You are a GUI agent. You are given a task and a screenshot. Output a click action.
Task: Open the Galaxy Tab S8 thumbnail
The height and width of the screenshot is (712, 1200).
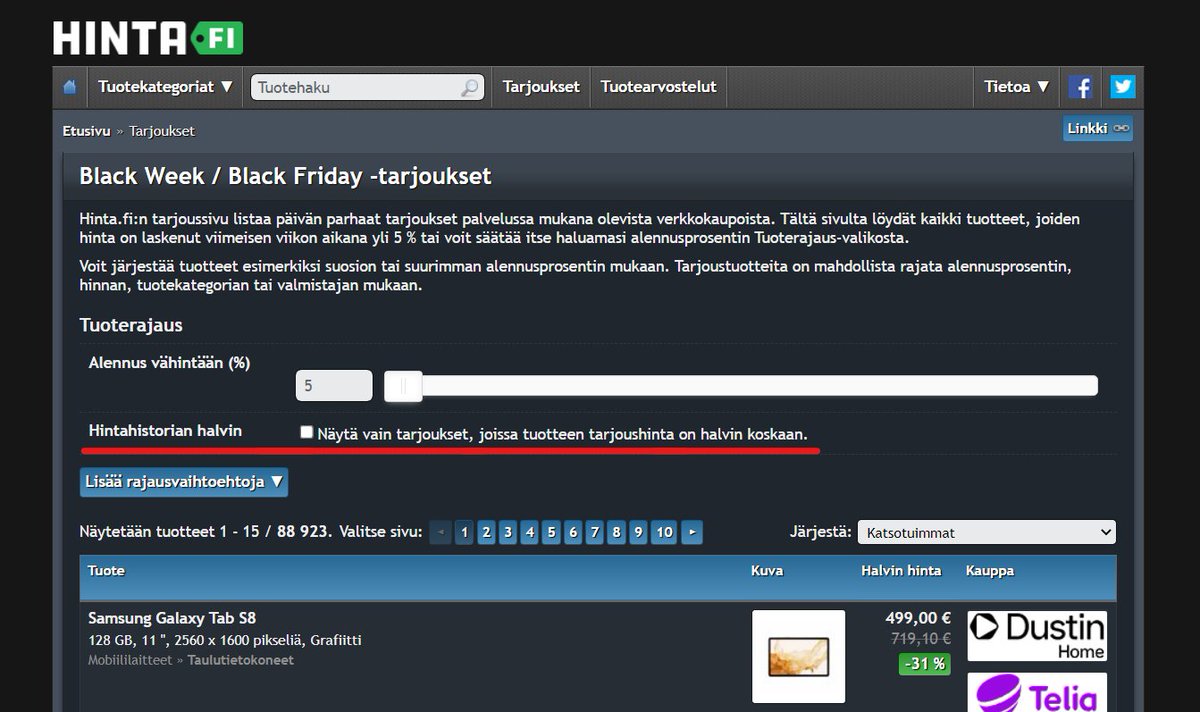(x=798, y=656)
